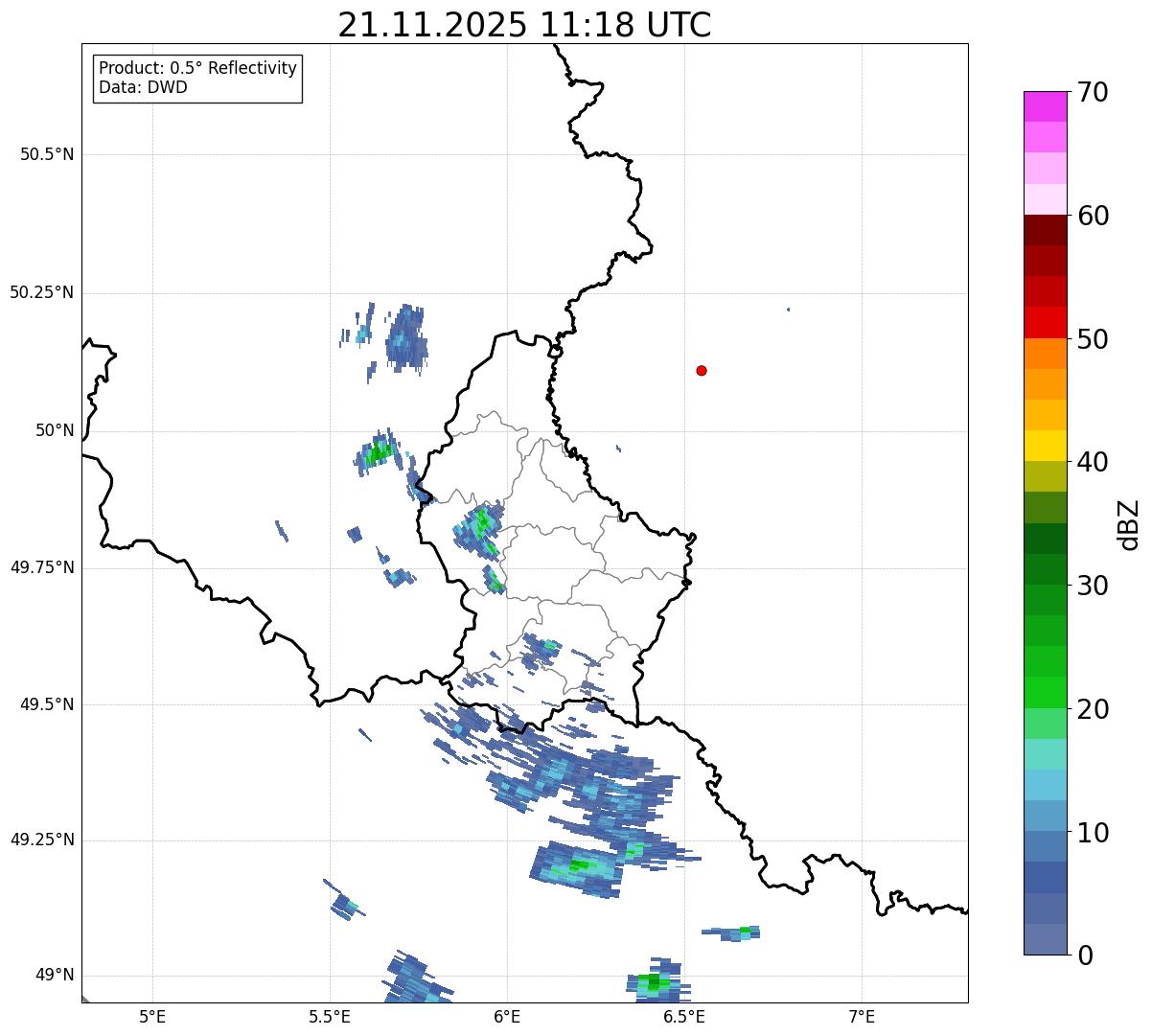Click the 6°E longitude label

507,1016
